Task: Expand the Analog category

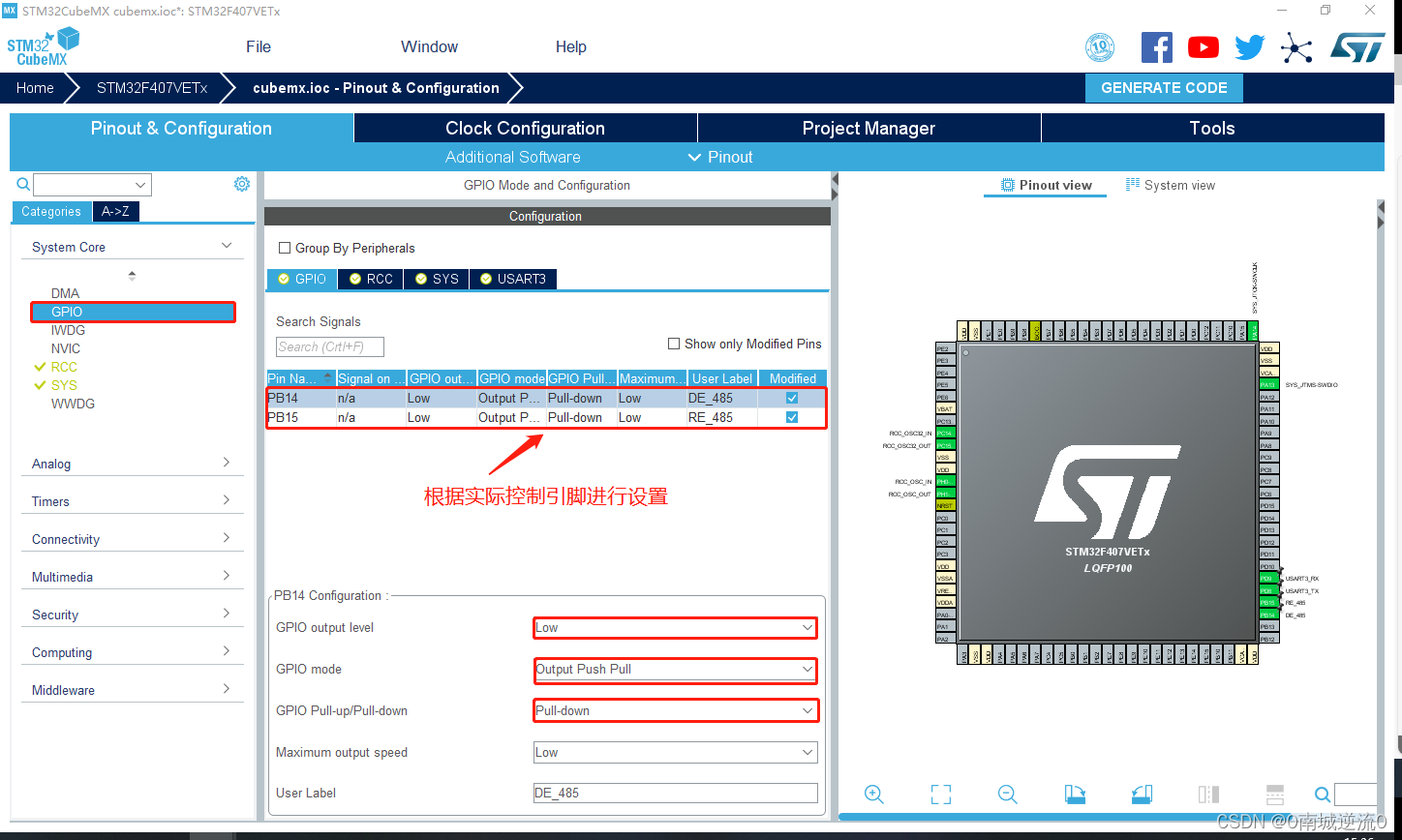Action: click(x=227, y=463)
